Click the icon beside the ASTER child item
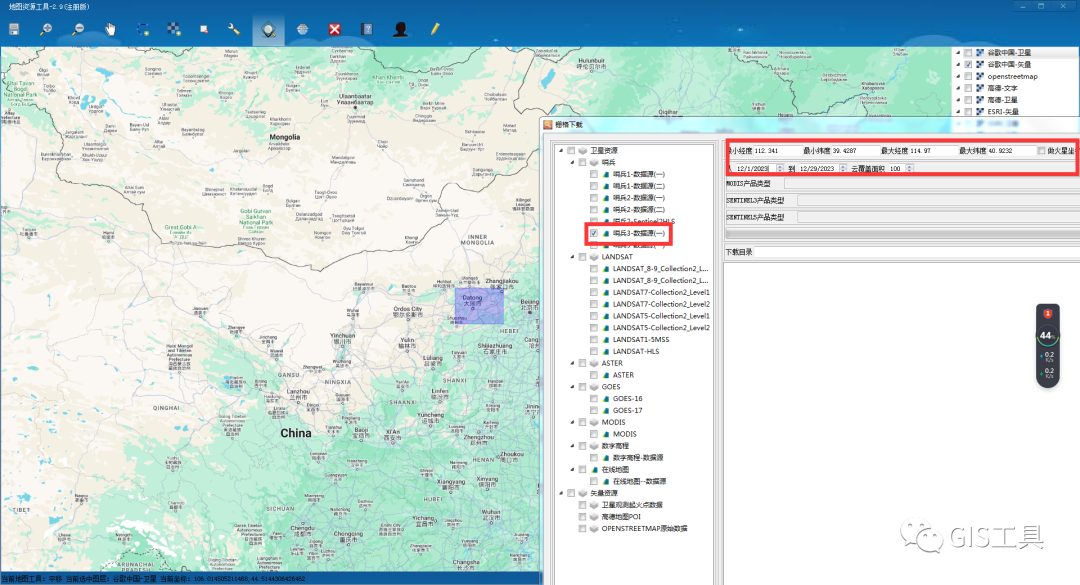 (606, 375)
